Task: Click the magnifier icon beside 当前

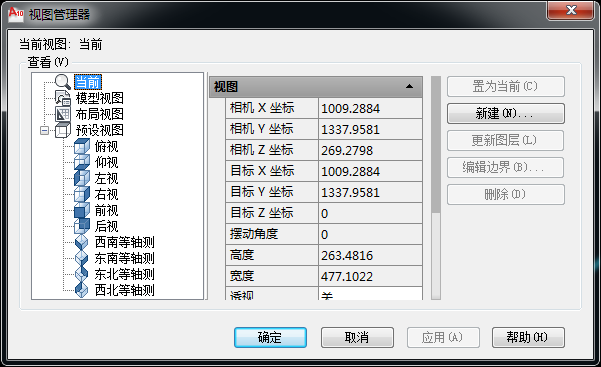Action: click(x=62, y=82)
